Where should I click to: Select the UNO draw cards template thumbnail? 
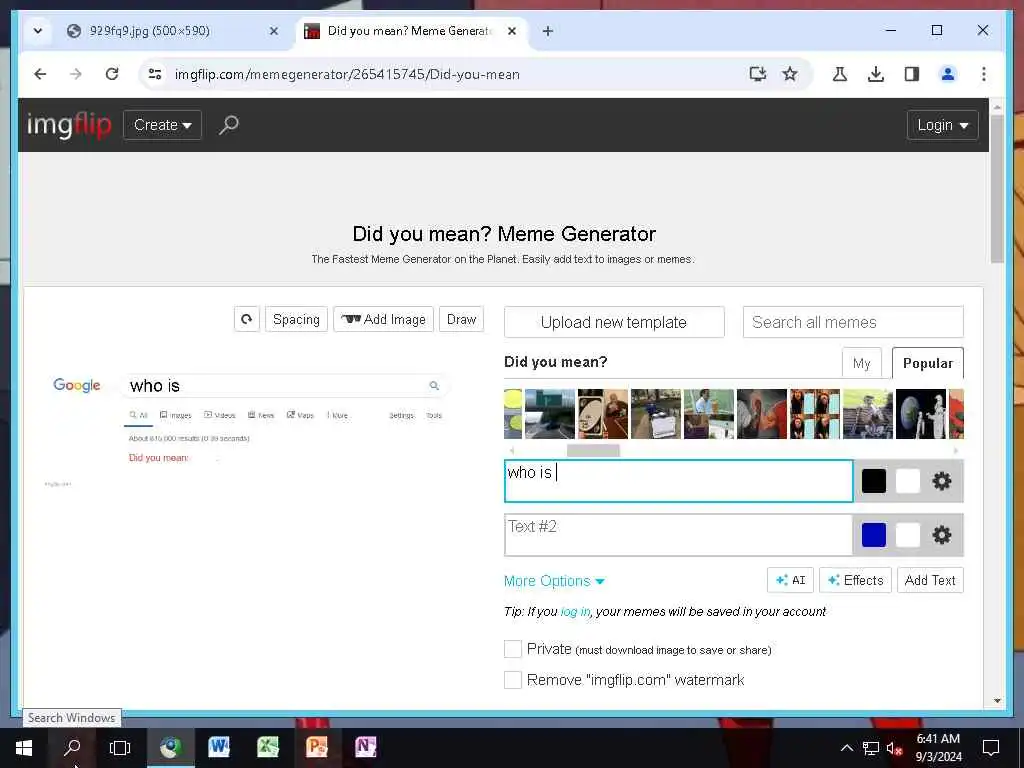point(603,414)
